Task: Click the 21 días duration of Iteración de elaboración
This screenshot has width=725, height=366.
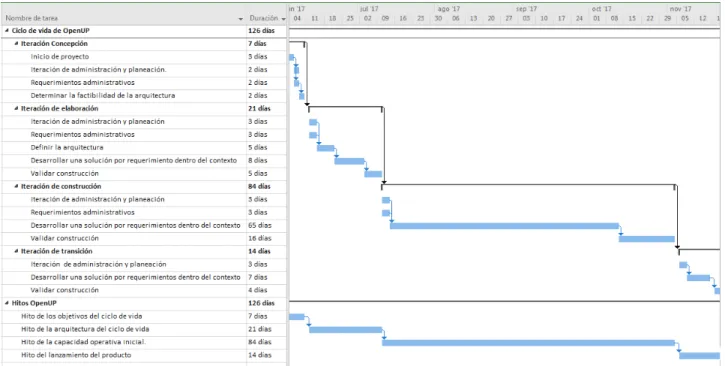Action: tap(266, 109)
